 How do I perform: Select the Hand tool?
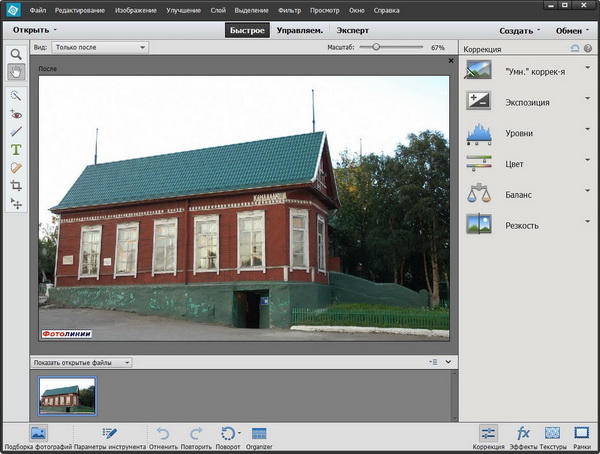click(x=16, y=71)
